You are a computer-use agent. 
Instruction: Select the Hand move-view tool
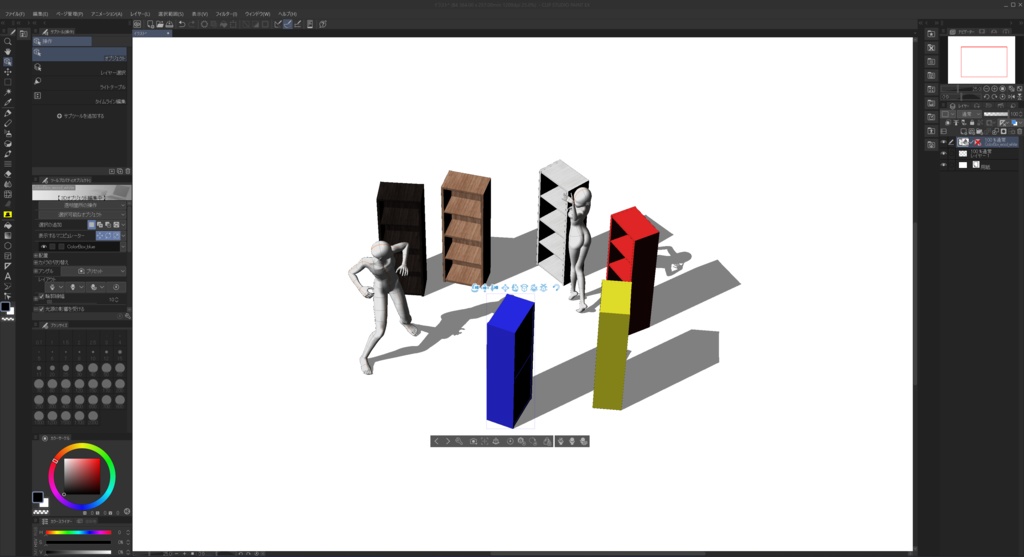click(8, 52)
